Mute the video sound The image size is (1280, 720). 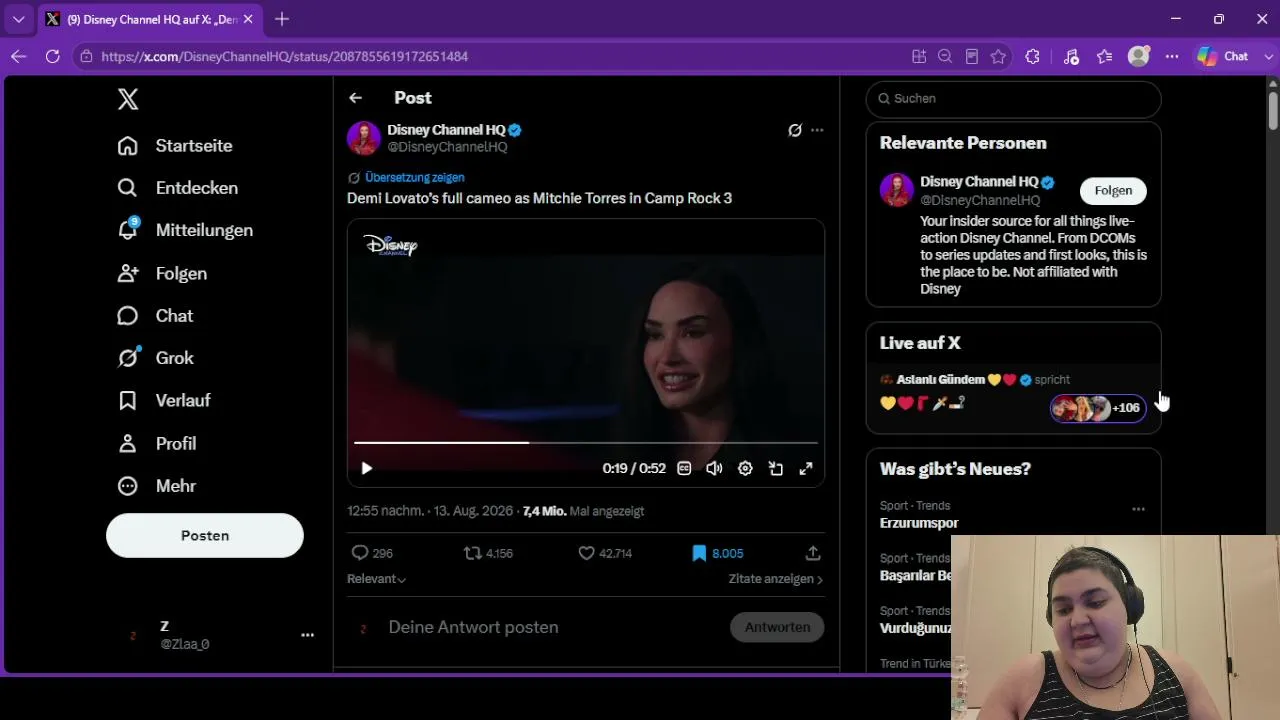[x=714, y=468]
